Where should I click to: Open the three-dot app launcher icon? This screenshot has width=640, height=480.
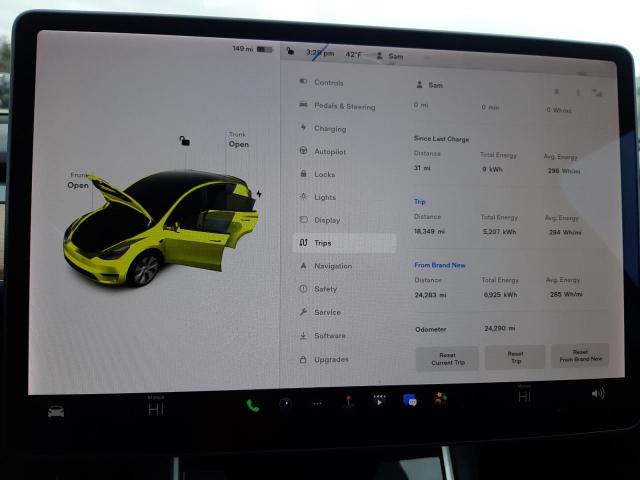click(x=317, y=404)
